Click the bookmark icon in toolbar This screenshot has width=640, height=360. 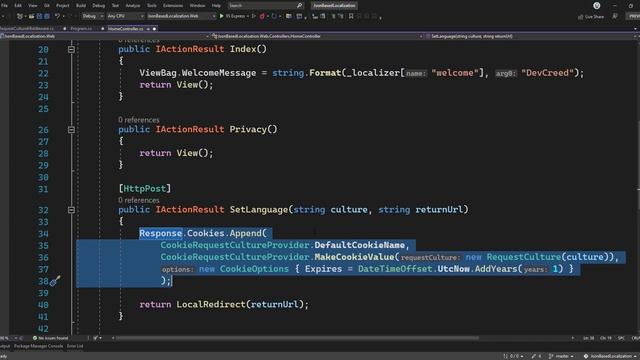pyautogui.click(x=351, y=16)
